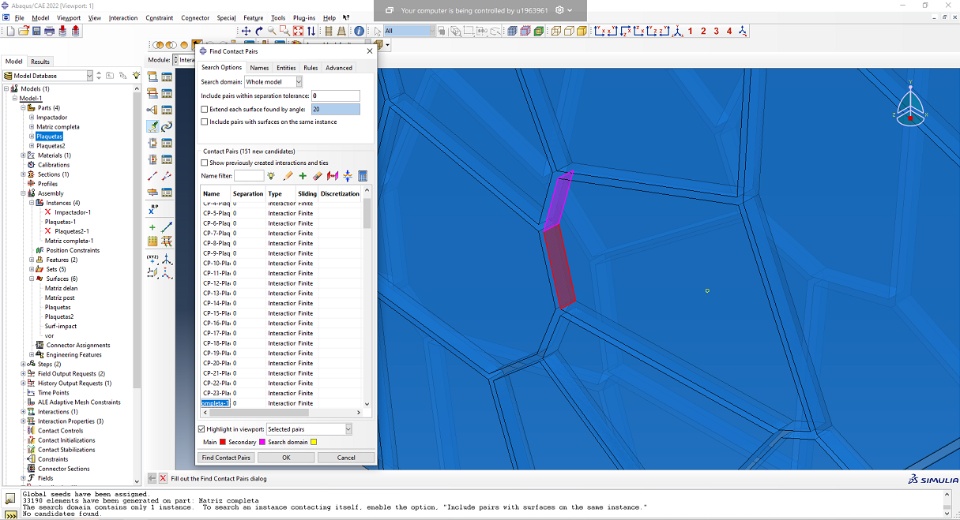Click the Find Contact Pairs button
The width and height of the screenshot is (960, 520).
tap(226, 457)
